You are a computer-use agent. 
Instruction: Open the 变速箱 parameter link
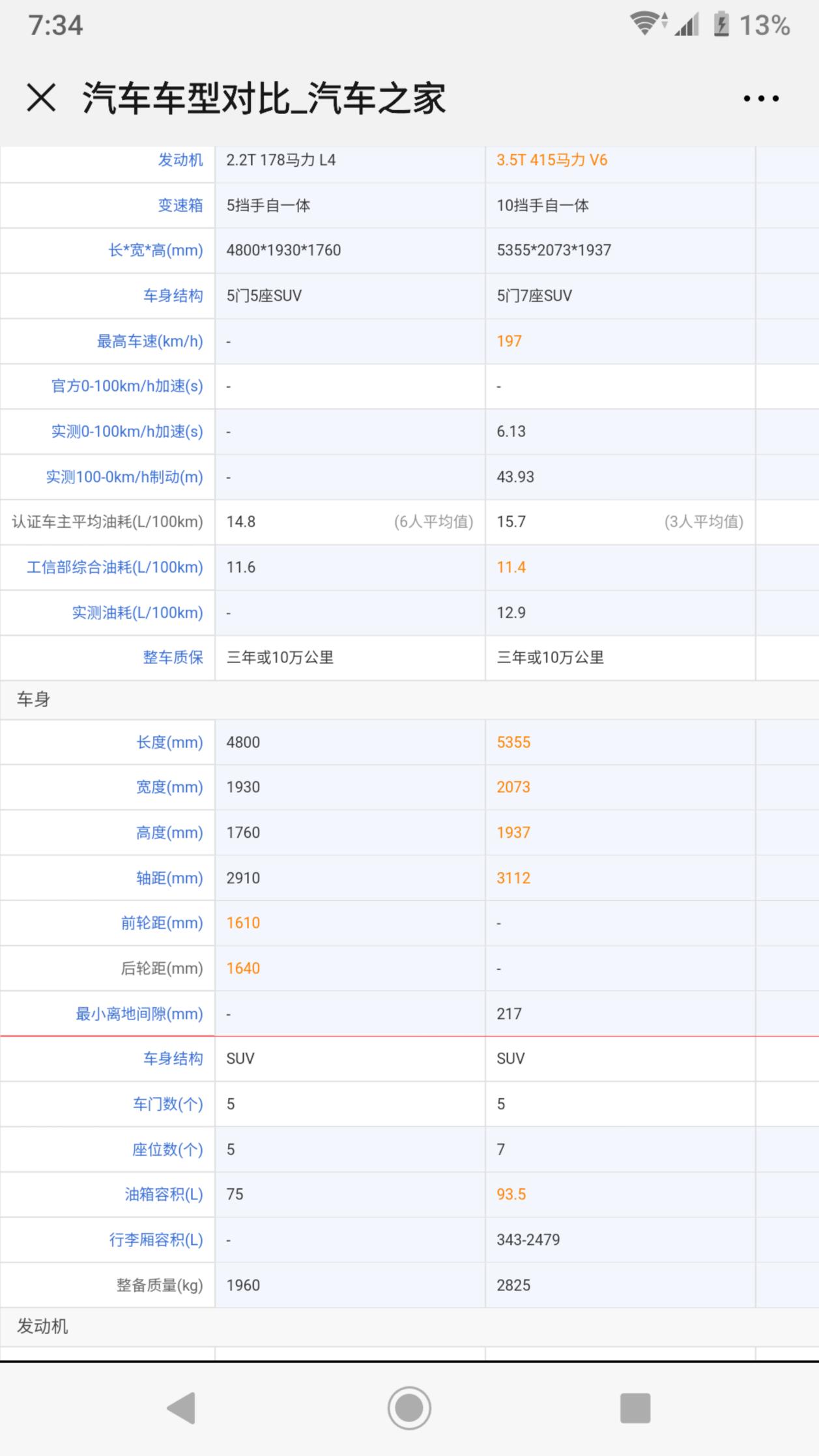(180, 205)
